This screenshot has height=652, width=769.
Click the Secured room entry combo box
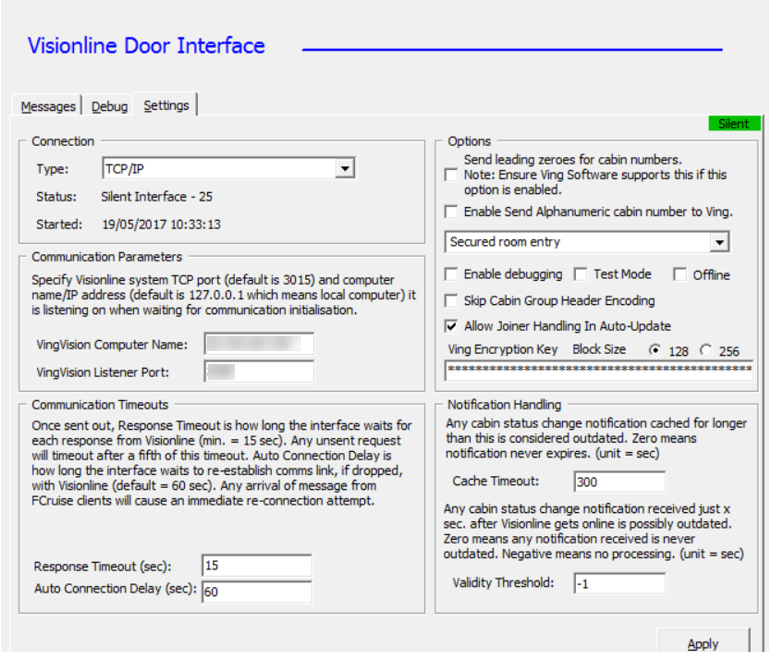587,242
